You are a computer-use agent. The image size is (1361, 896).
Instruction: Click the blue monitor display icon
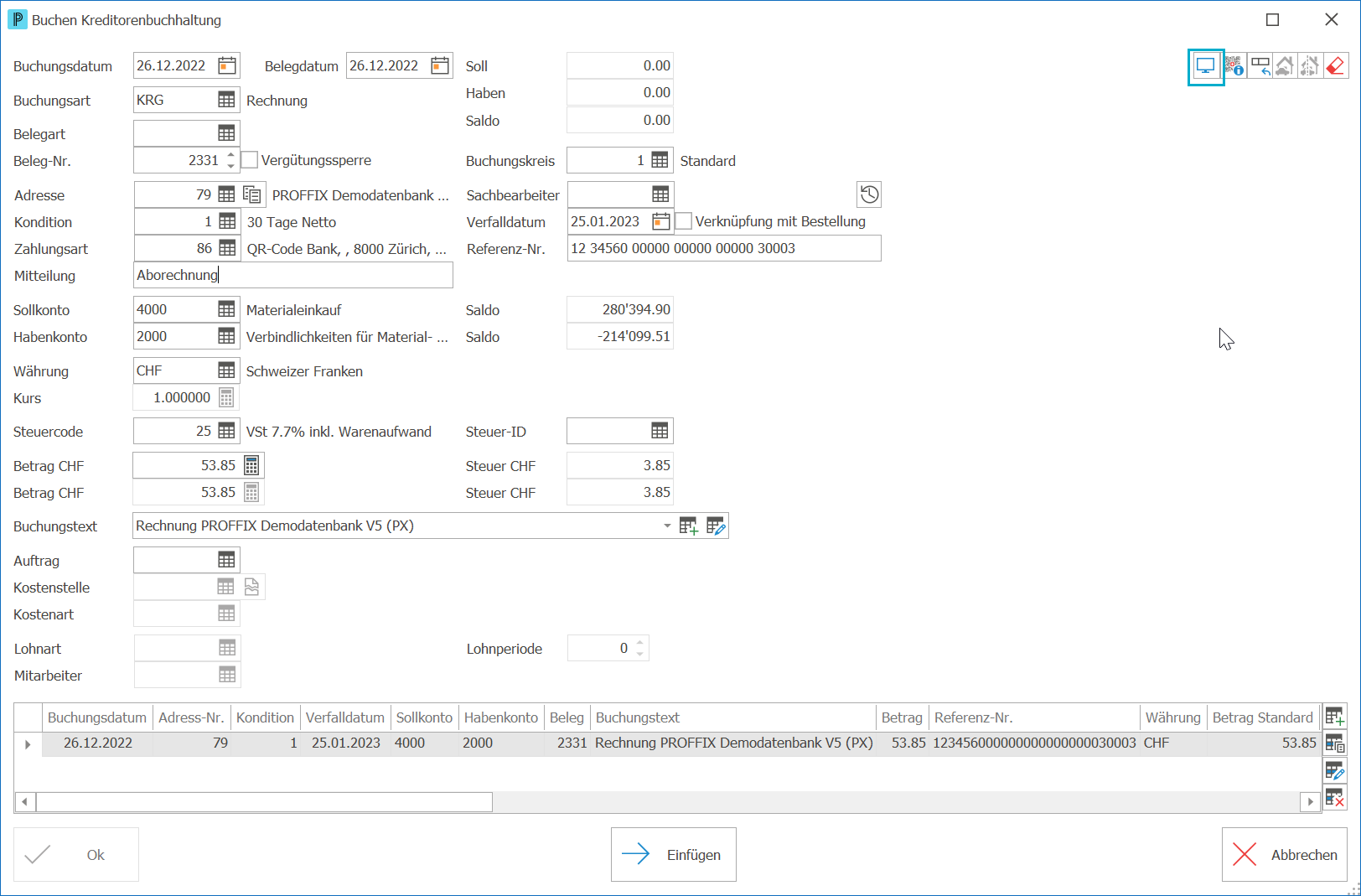click(x=1205, y=66)
